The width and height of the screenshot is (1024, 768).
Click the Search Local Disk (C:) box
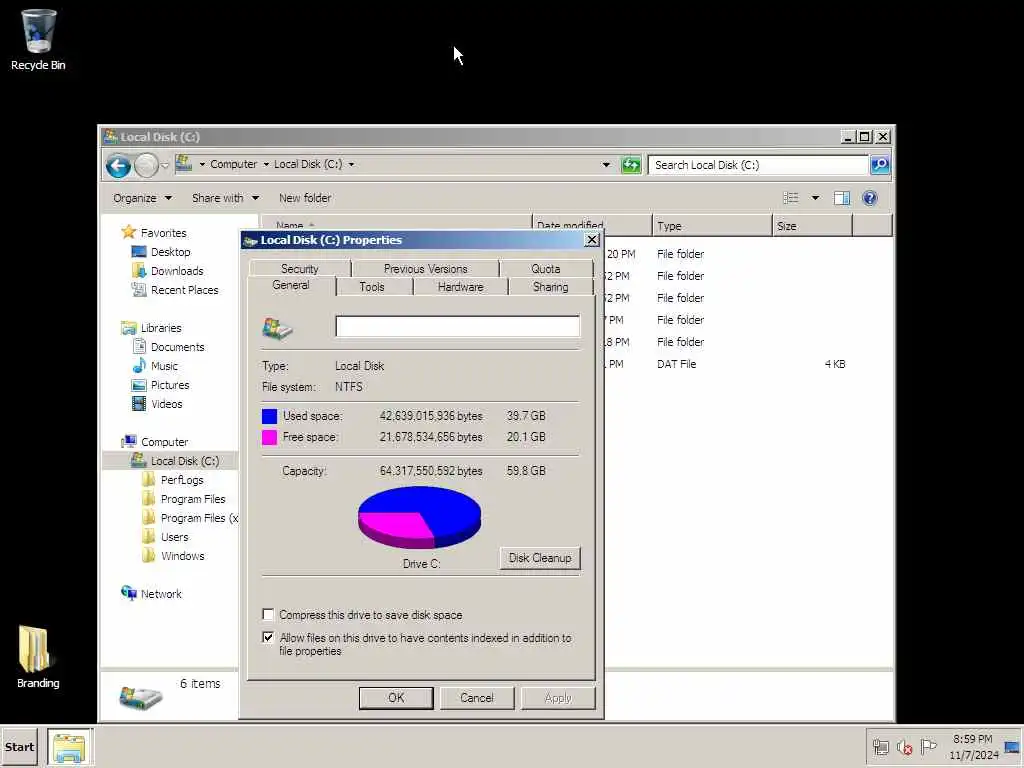coord(758,165)
